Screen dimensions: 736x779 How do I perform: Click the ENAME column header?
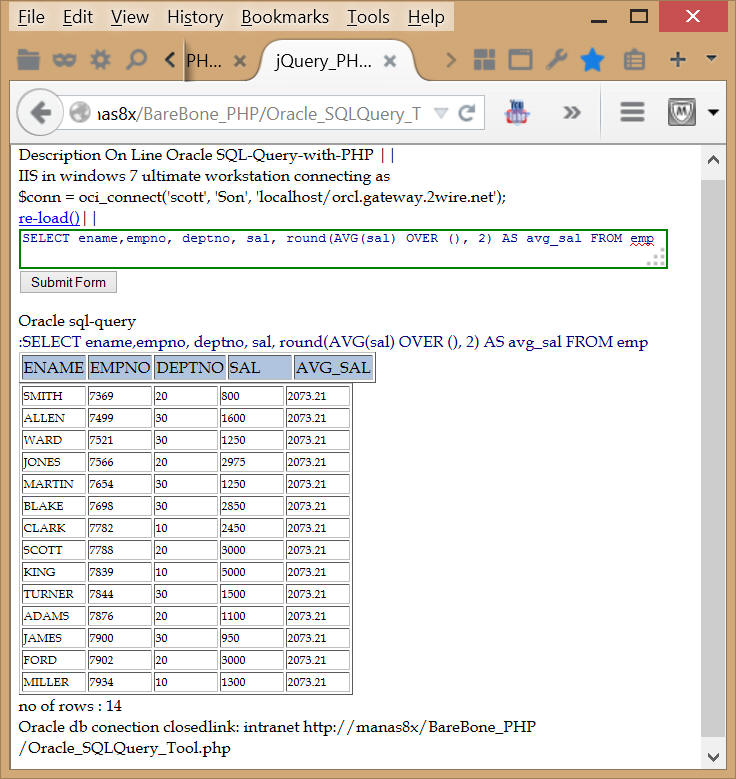(54, 368)
